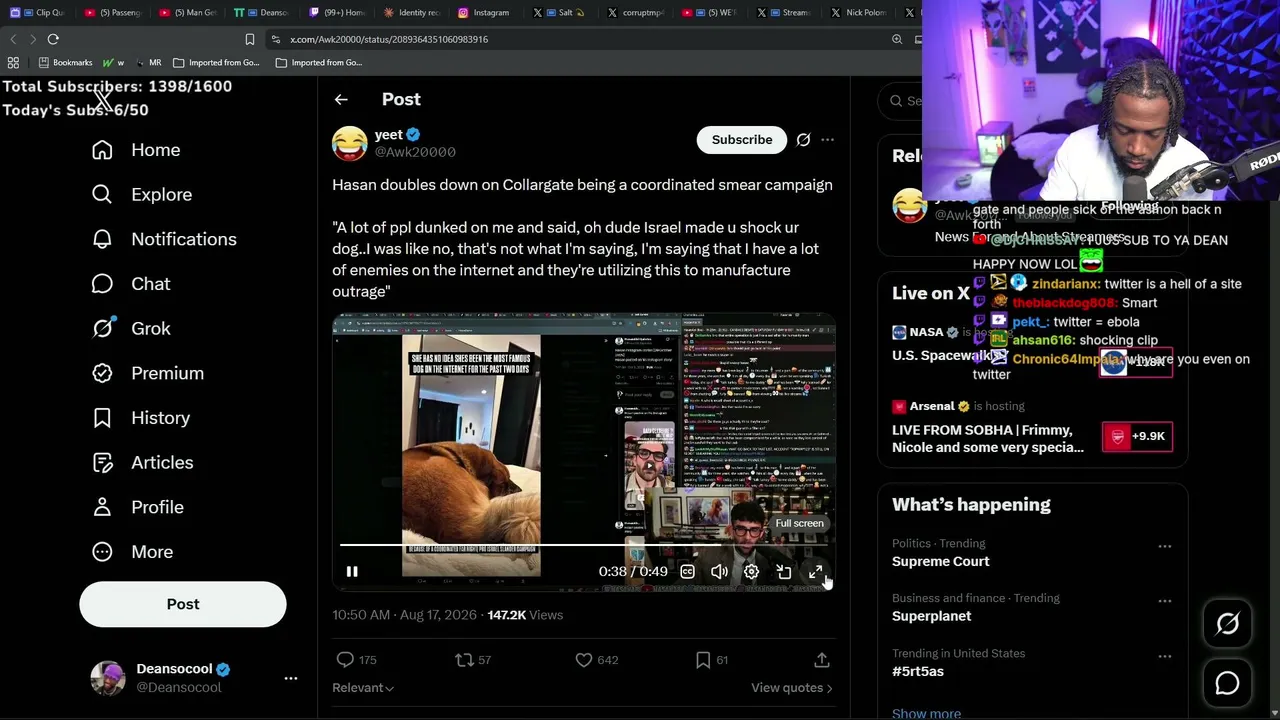Click the X search field
Viewport: 1280px width, 720px height.
click(x=900, y=101)
